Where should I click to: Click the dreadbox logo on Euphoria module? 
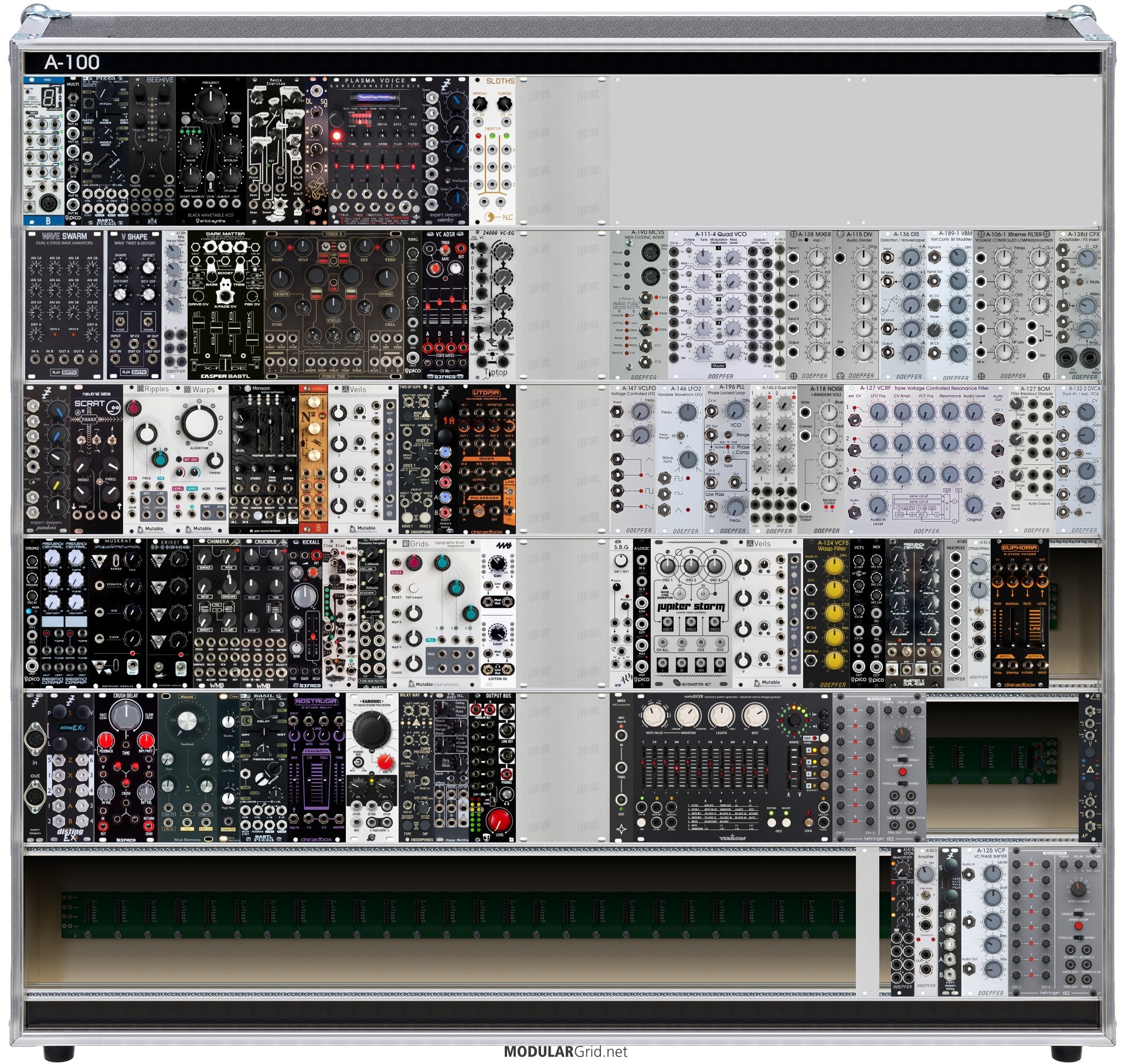tap(1020, 685)
